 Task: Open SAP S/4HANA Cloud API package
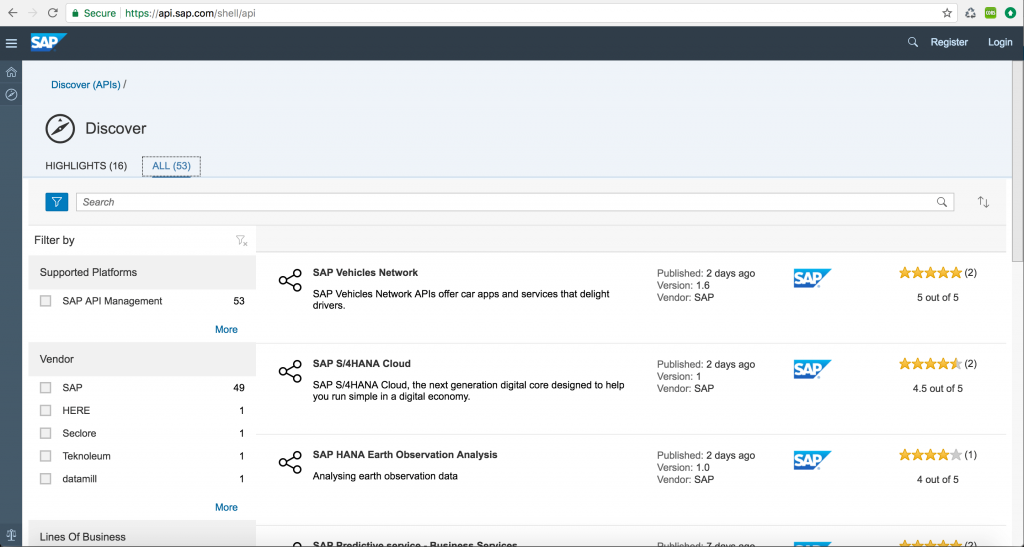tap(362, 364)
